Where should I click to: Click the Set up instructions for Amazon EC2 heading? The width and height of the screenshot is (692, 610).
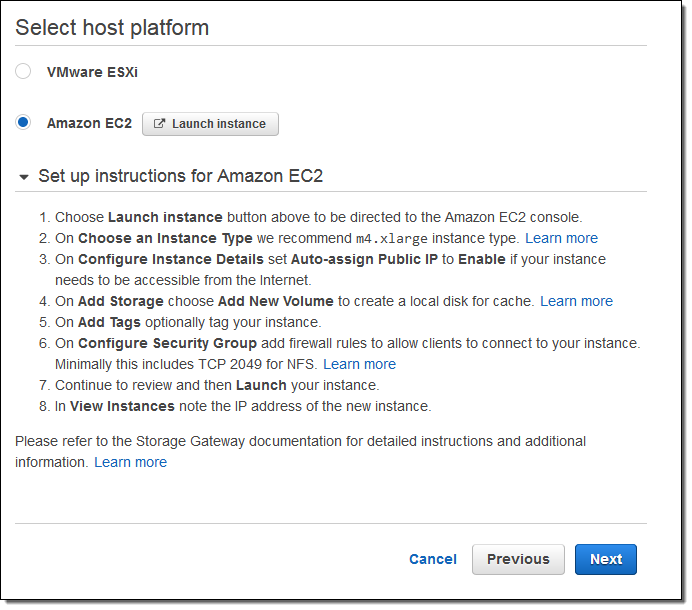180,177
